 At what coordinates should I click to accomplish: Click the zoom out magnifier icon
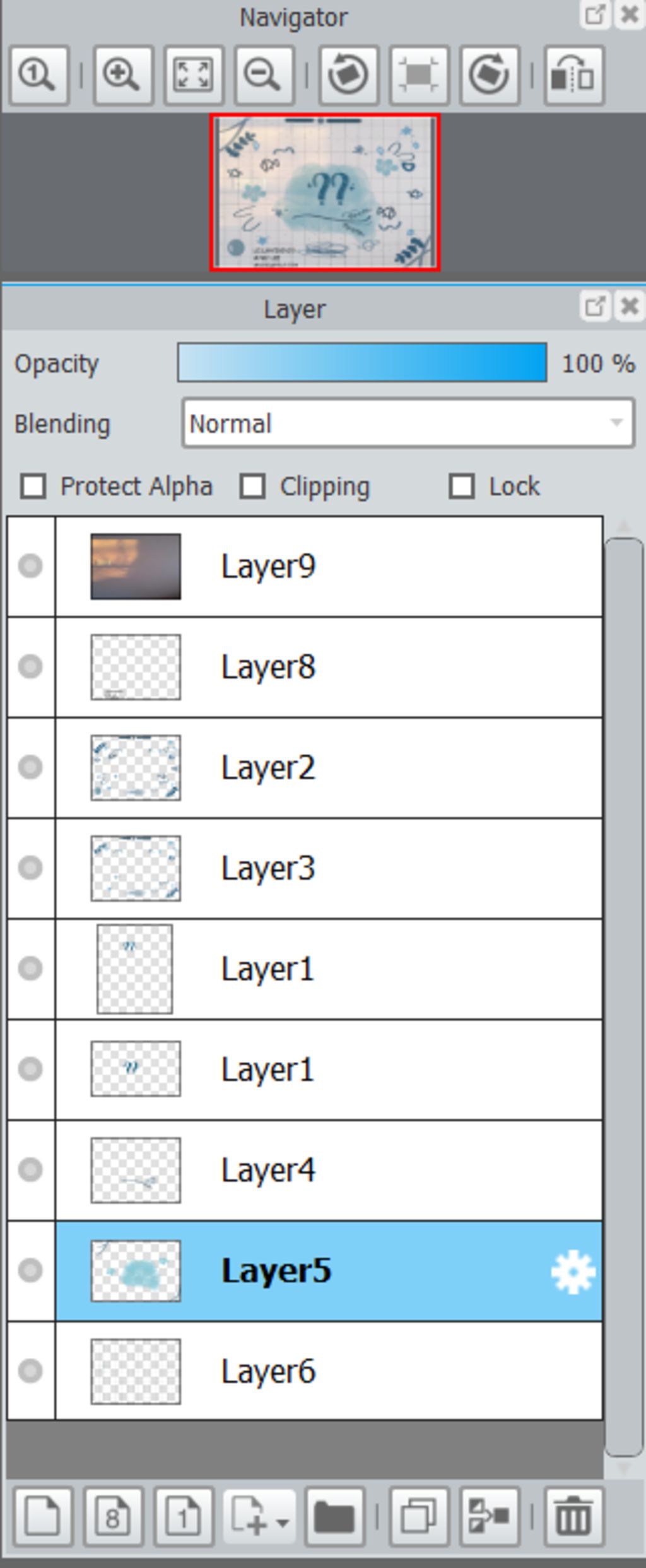click(264, 75)
